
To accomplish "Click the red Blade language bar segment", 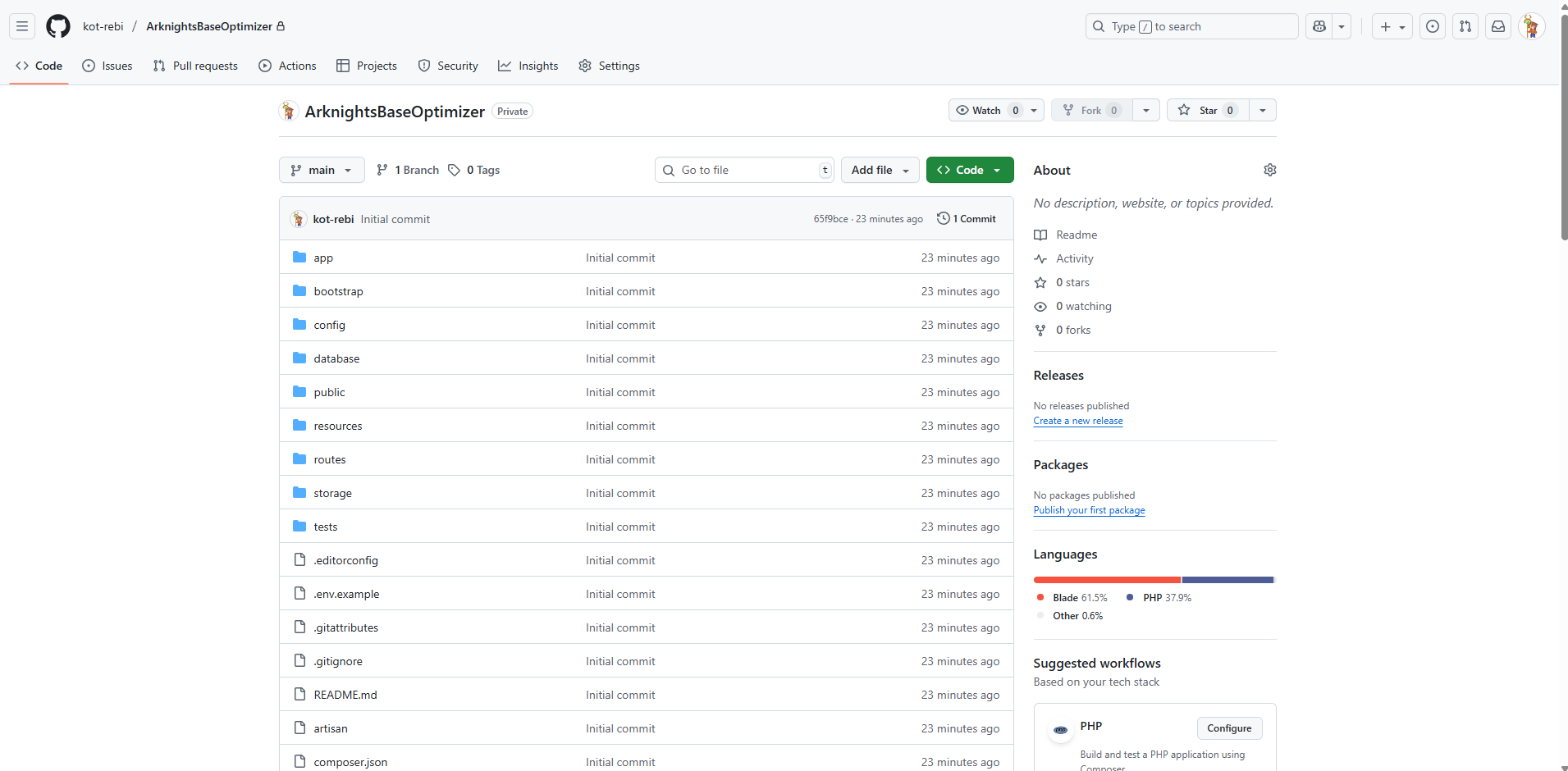I will point(1107,580).
